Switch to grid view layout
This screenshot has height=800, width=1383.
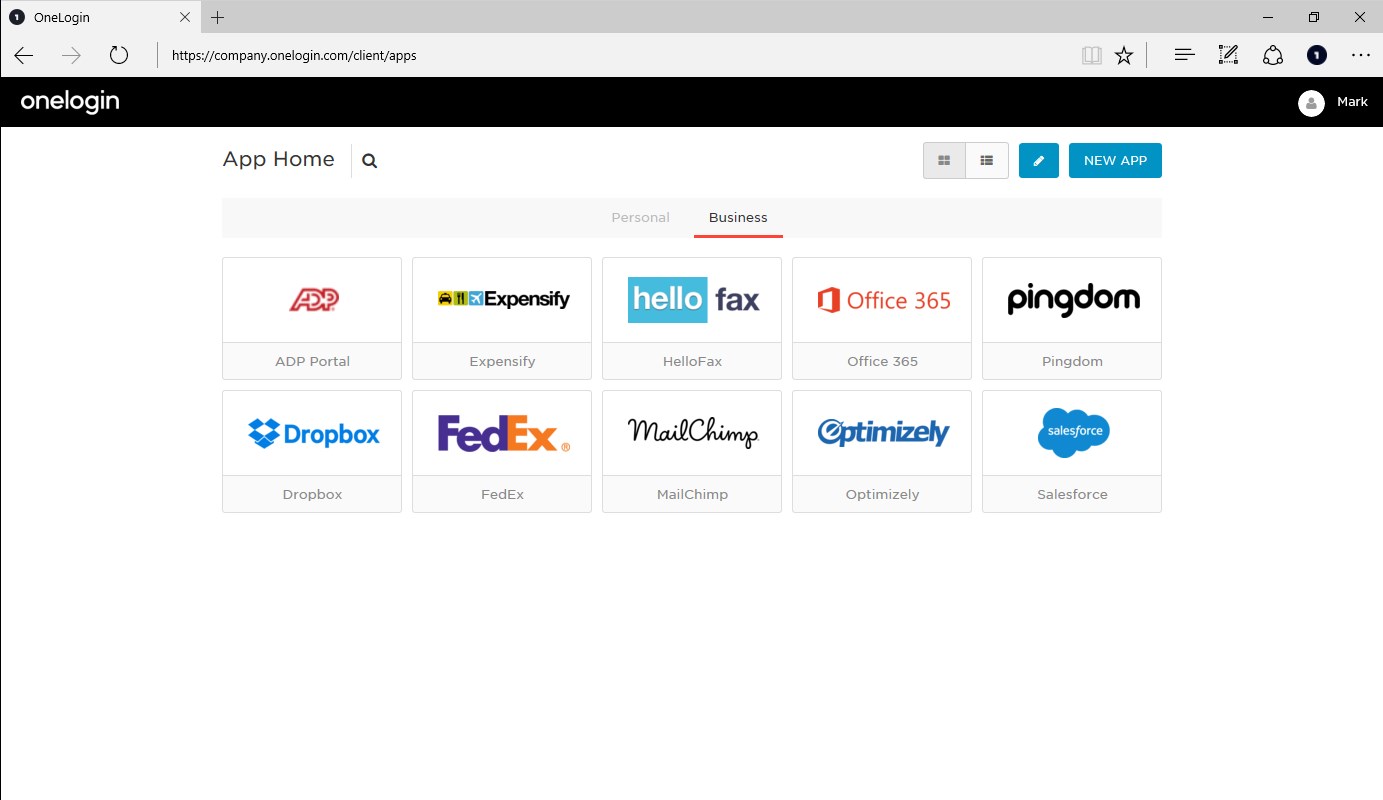(944, 161)
